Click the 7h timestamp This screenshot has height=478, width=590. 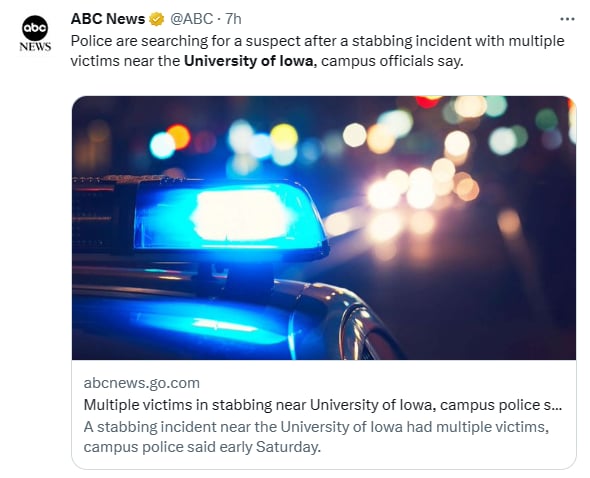tap(233, 19)
